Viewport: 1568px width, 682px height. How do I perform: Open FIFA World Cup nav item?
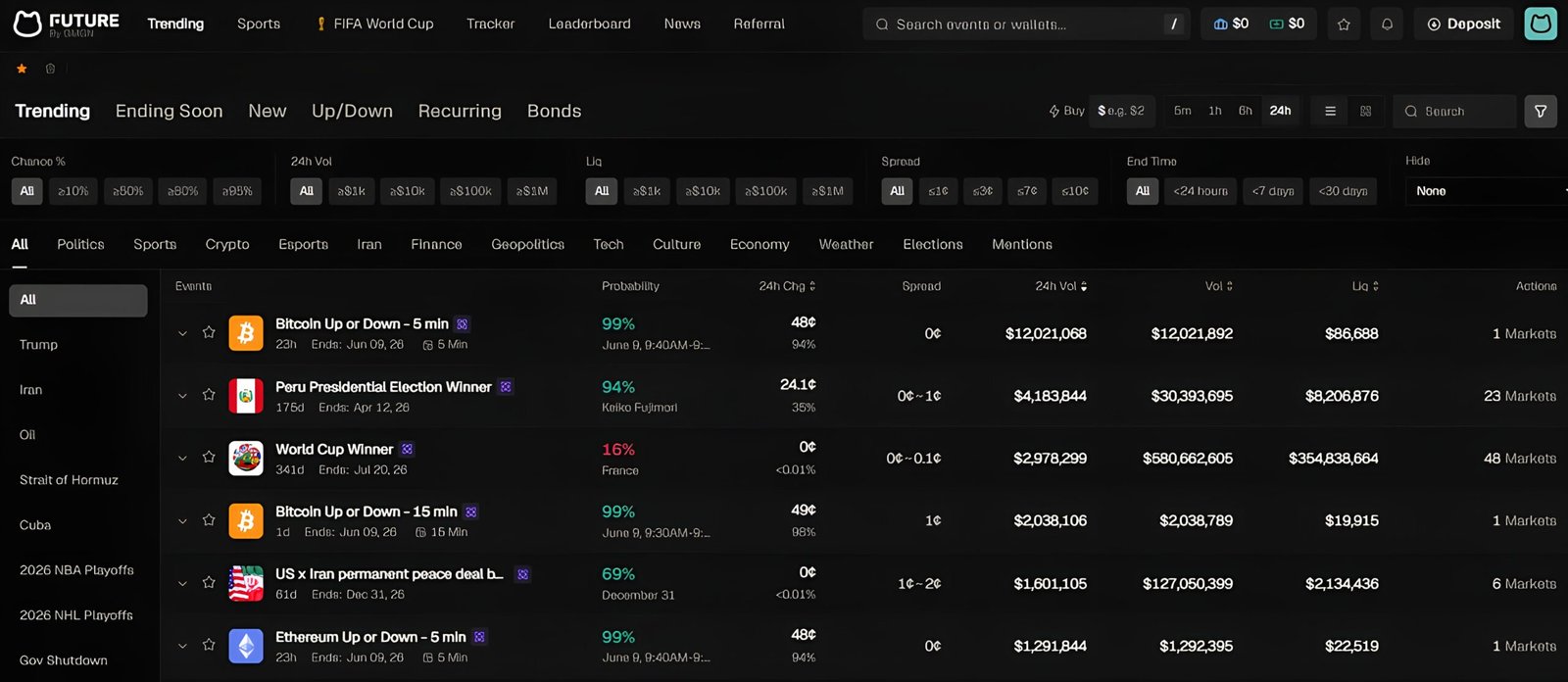point(374,24)
